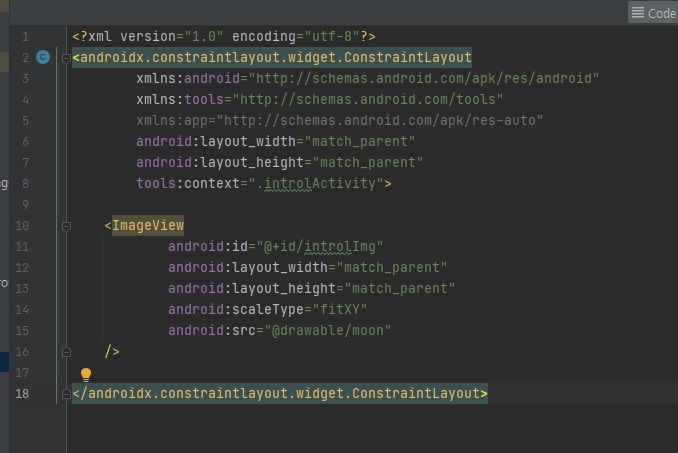The height and width of the screenshot is (453, 678).
Task: Fold at closing ConstraintLayout tag marker
Action: 66,394
